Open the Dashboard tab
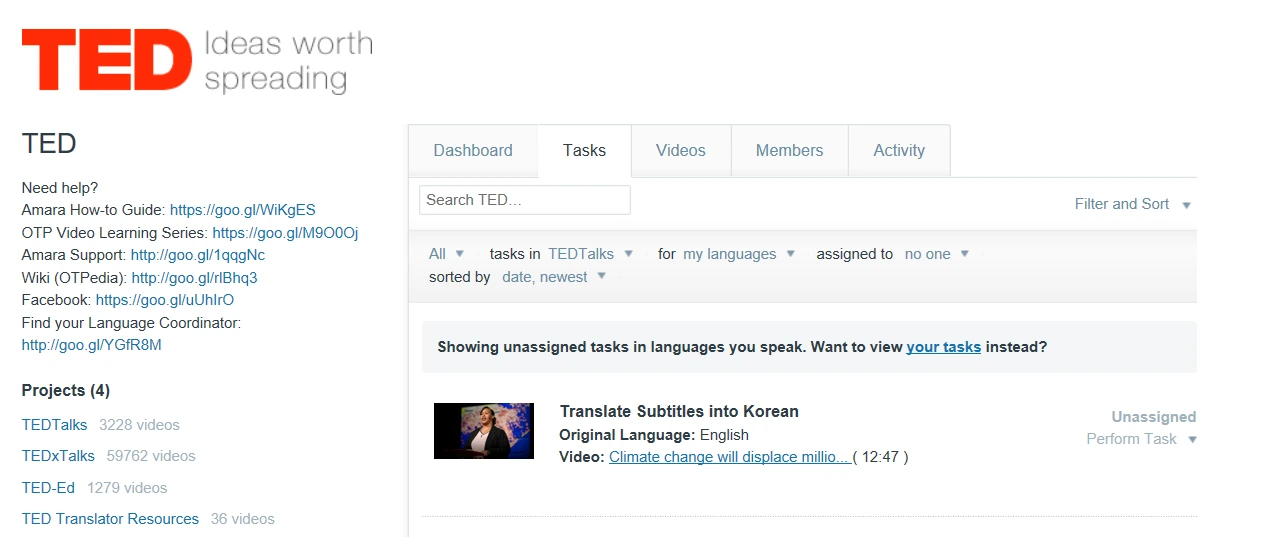 pos(473,150)
